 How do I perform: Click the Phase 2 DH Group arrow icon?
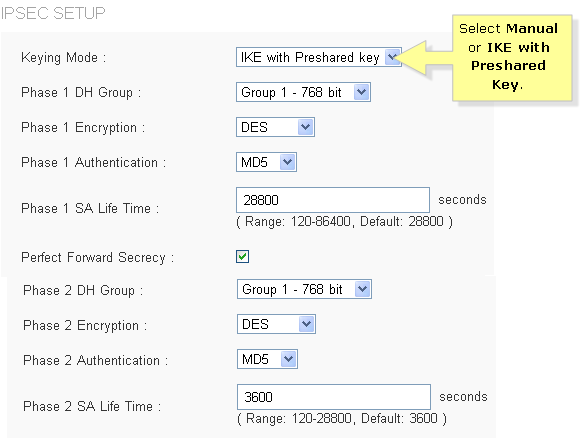pos(363,289)
